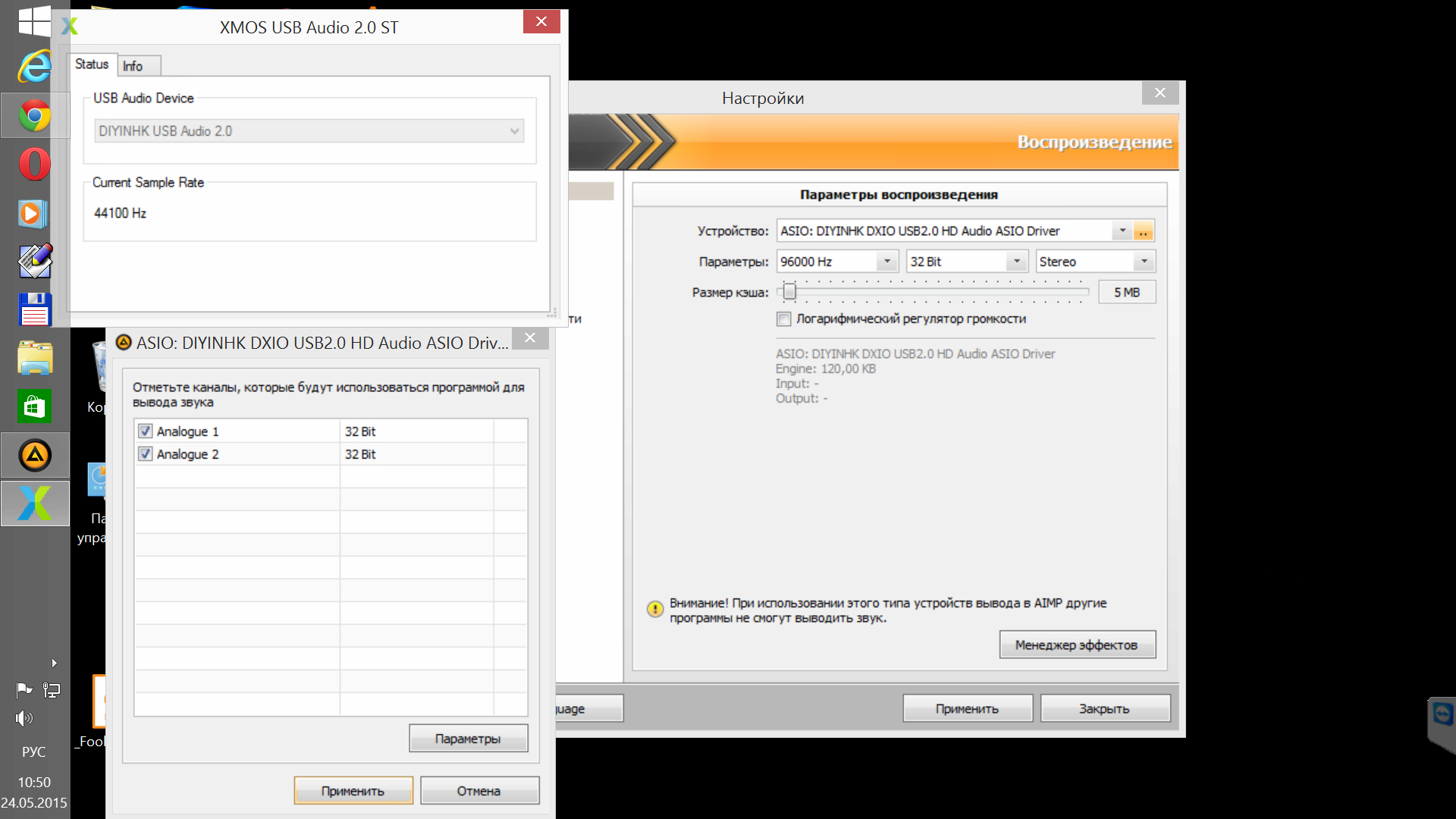The height and width of the screenshot is (819, 1456).
Task: Open the Windows Start button
Action: [x=34, y=21]
